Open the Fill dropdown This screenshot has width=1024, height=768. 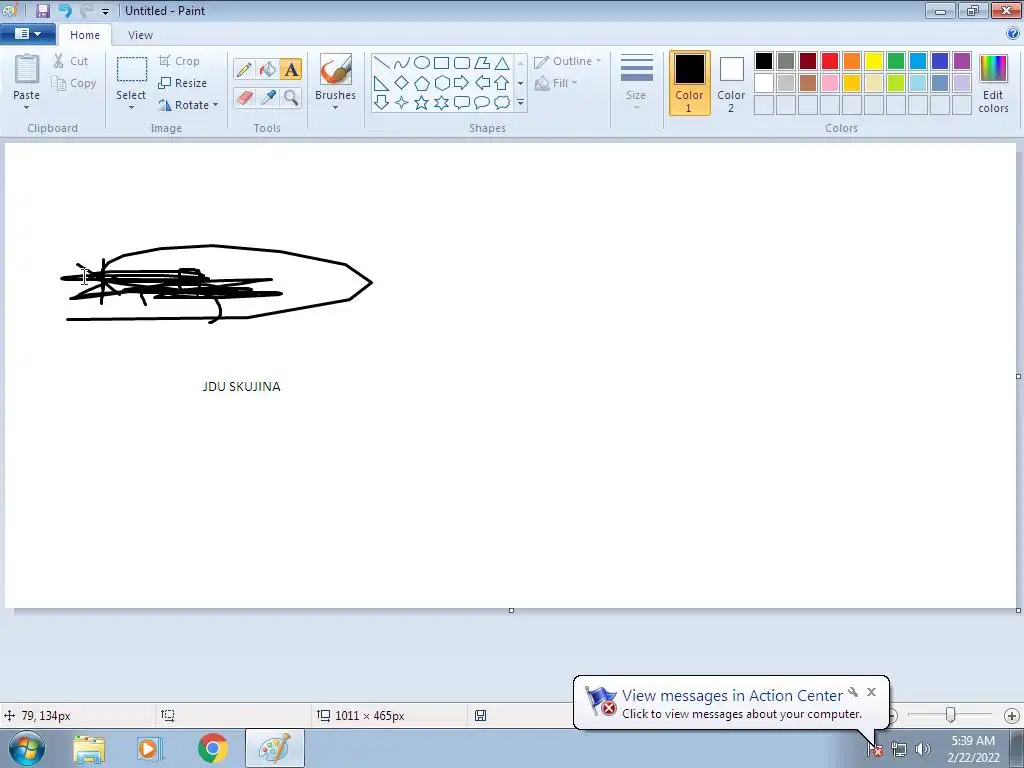(556, 83)
